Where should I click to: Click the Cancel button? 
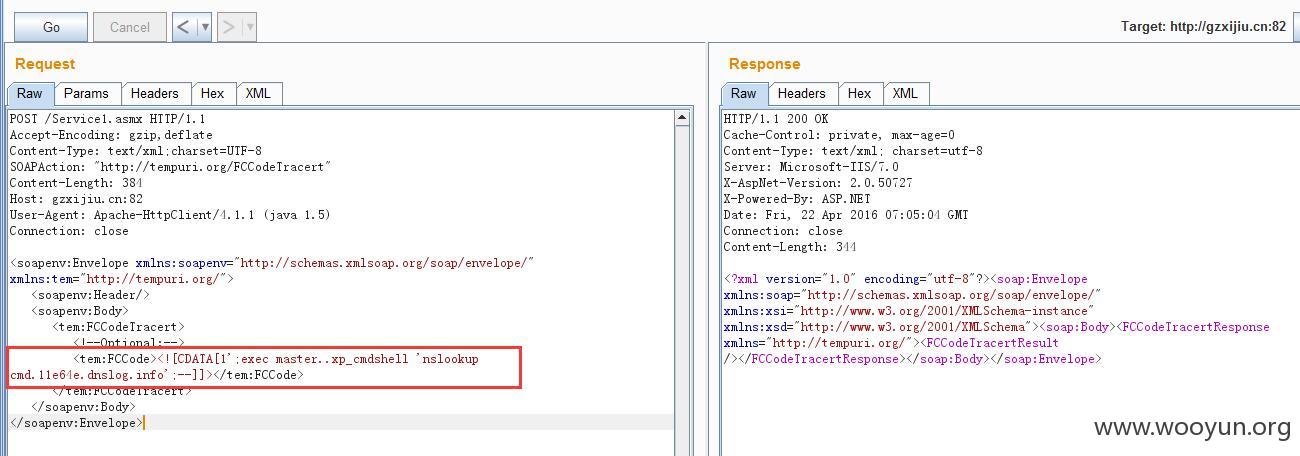pos(130,27)
